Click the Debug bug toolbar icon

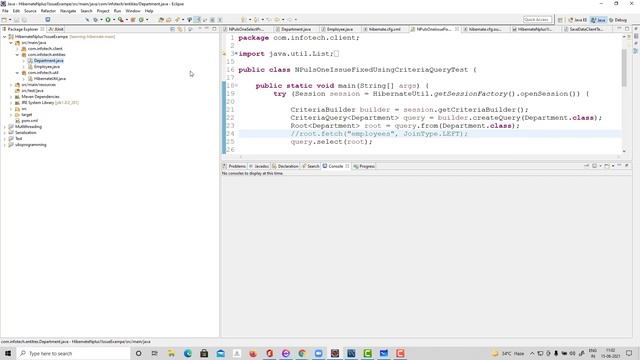(96, 20)
